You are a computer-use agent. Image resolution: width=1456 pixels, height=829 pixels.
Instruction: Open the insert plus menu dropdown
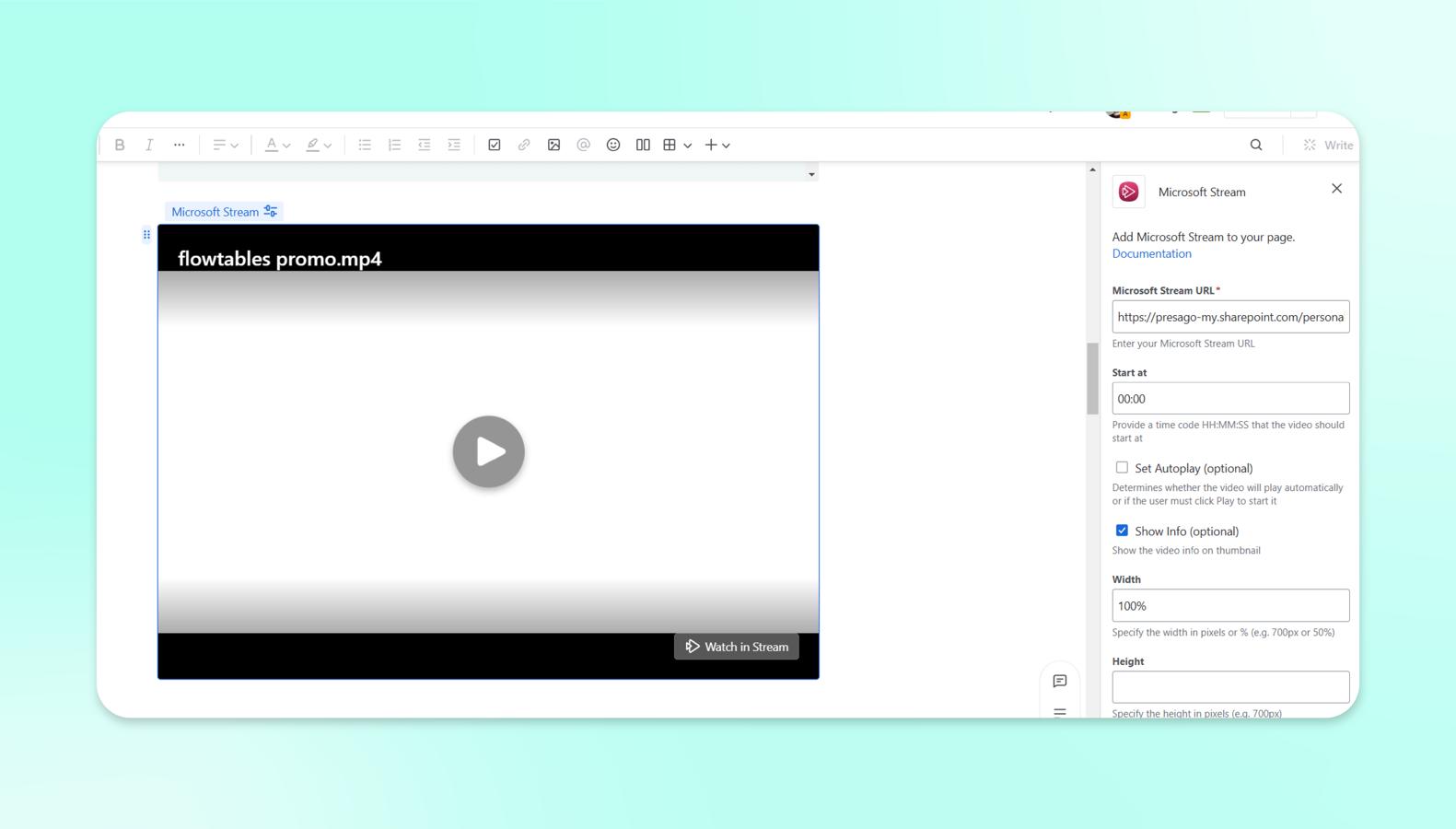click(717, 145)
